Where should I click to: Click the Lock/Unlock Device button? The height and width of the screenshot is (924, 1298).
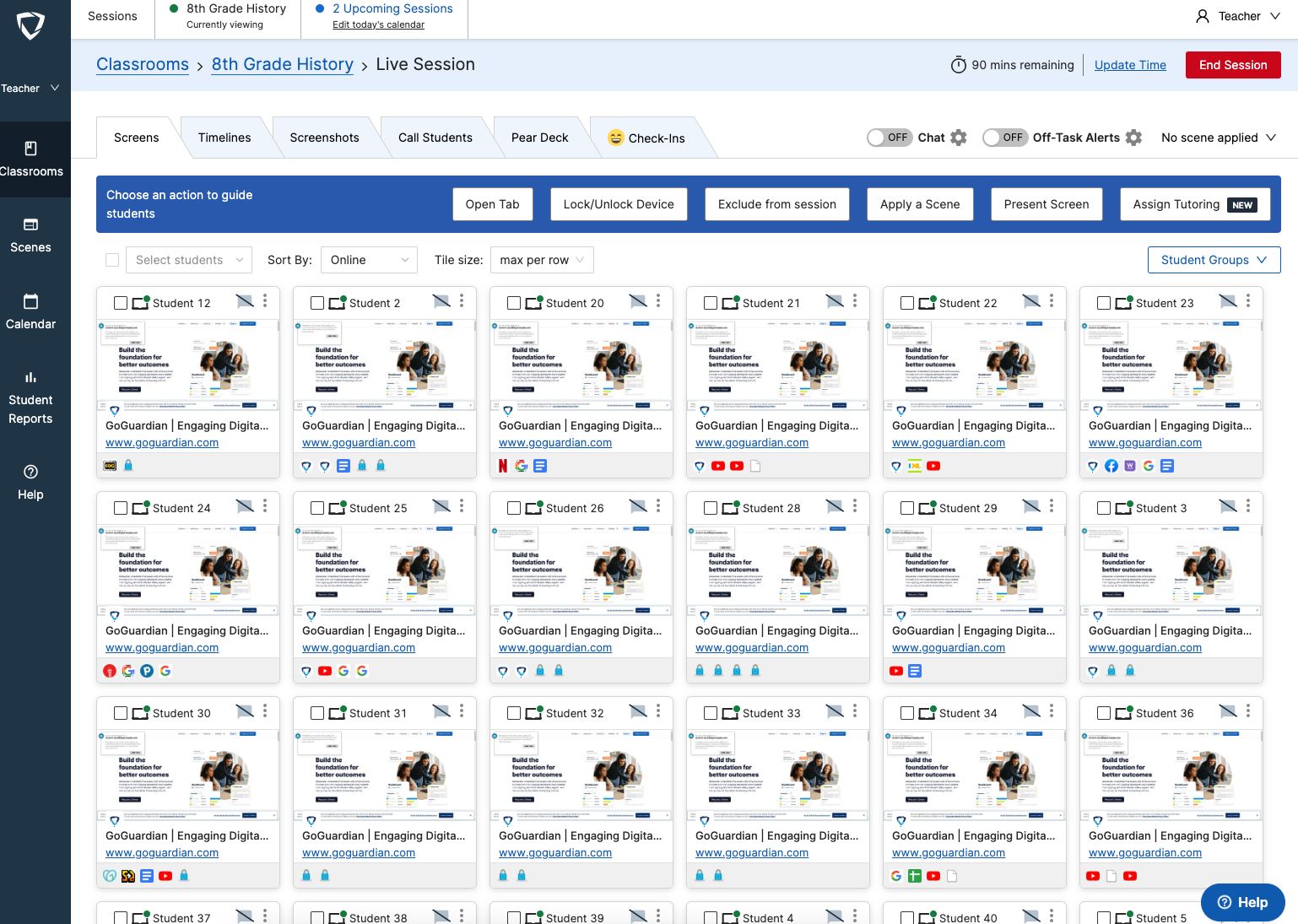coord(619,204)
